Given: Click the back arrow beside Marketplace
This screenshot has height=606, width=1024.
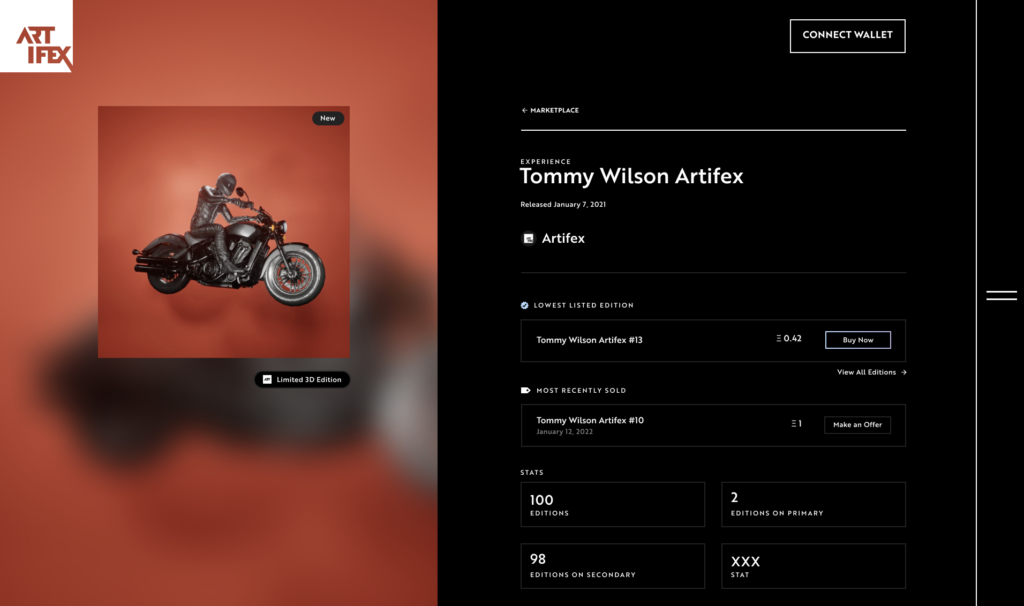Looking at the screenshot, I should coord(524,110).
